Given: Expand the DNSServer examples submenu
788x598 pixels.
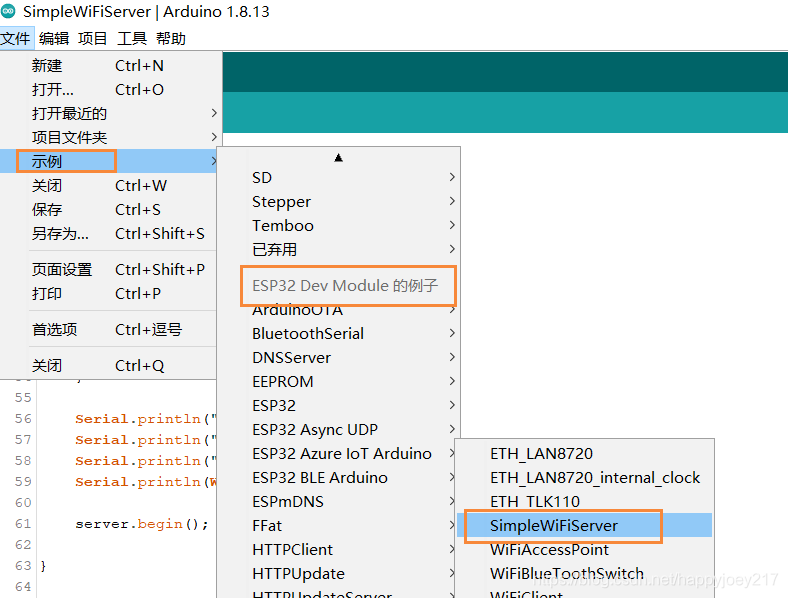Looking at the screenshot, I should pyautogui.click(x=339, y=358).
